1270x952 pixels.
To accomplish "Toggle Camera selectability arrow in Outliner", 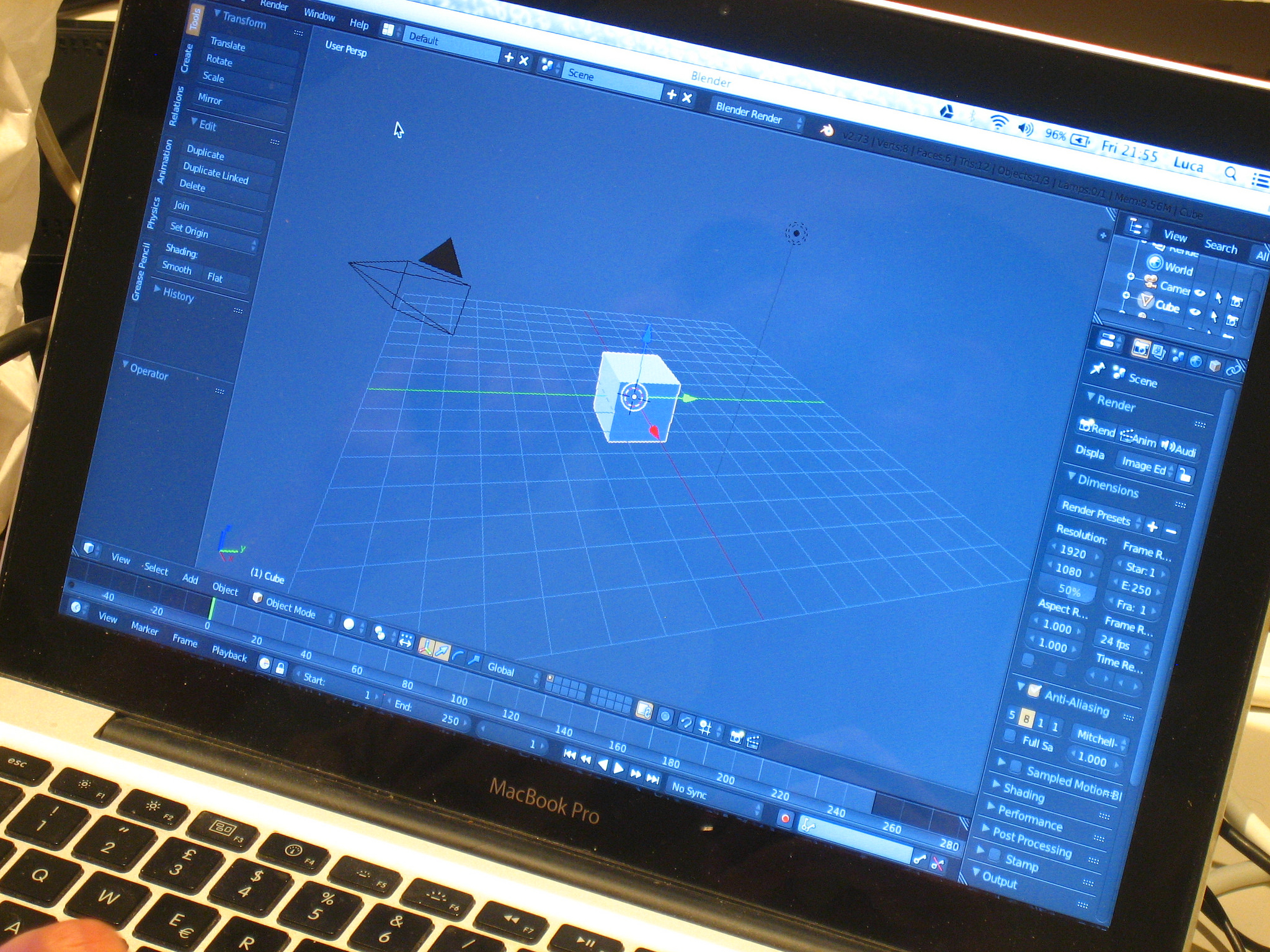I will (1219, 298).
